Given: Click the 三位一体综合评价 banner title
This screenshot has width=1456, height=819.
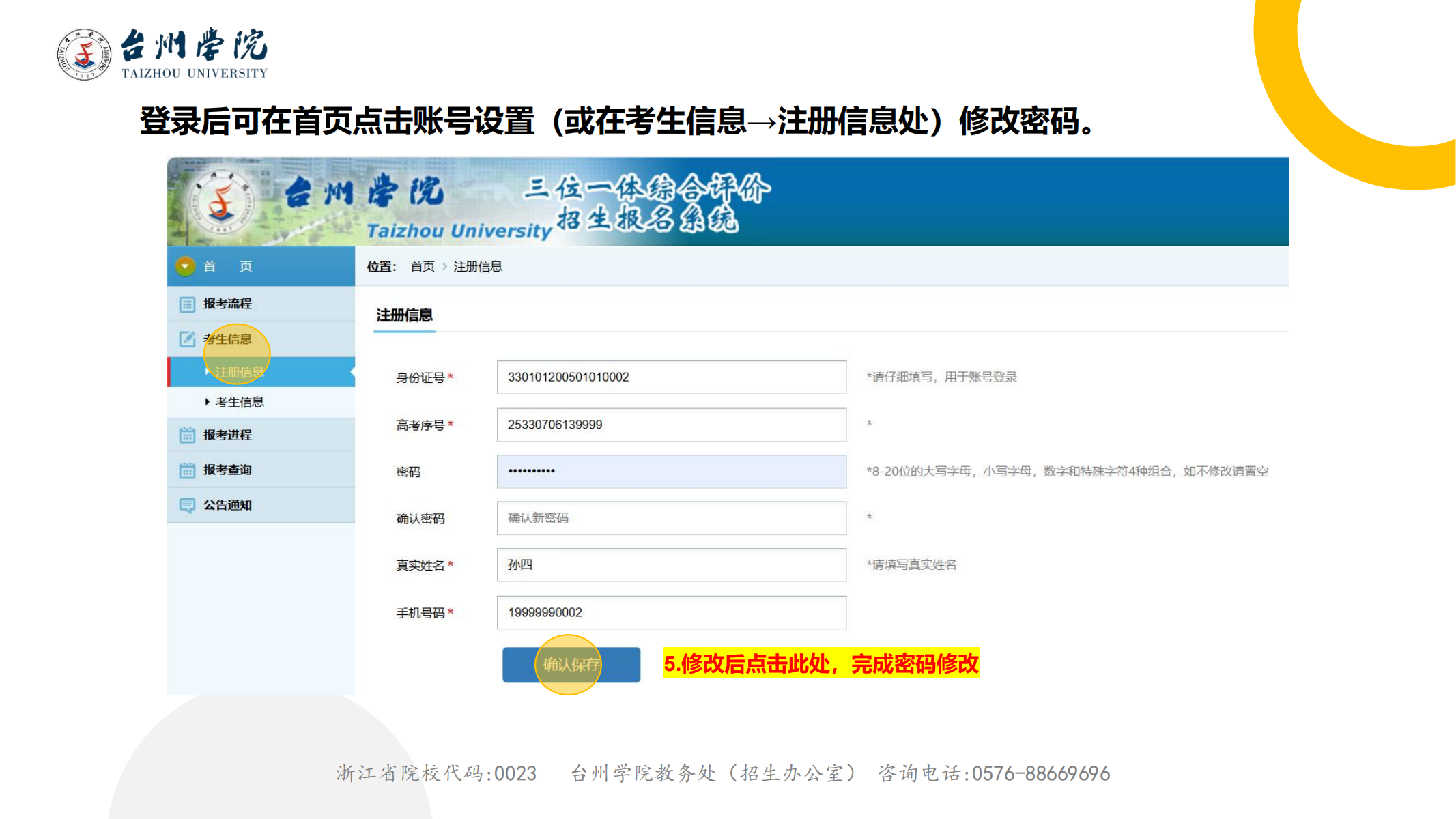Looking at the screenshot, I should point(647,188).
